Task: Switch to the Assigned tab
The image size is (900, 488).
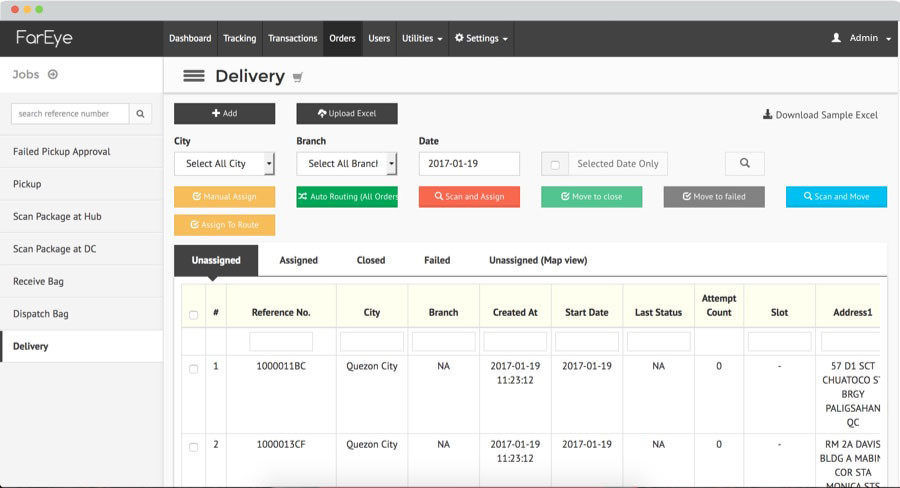Action: pos(298,260)
